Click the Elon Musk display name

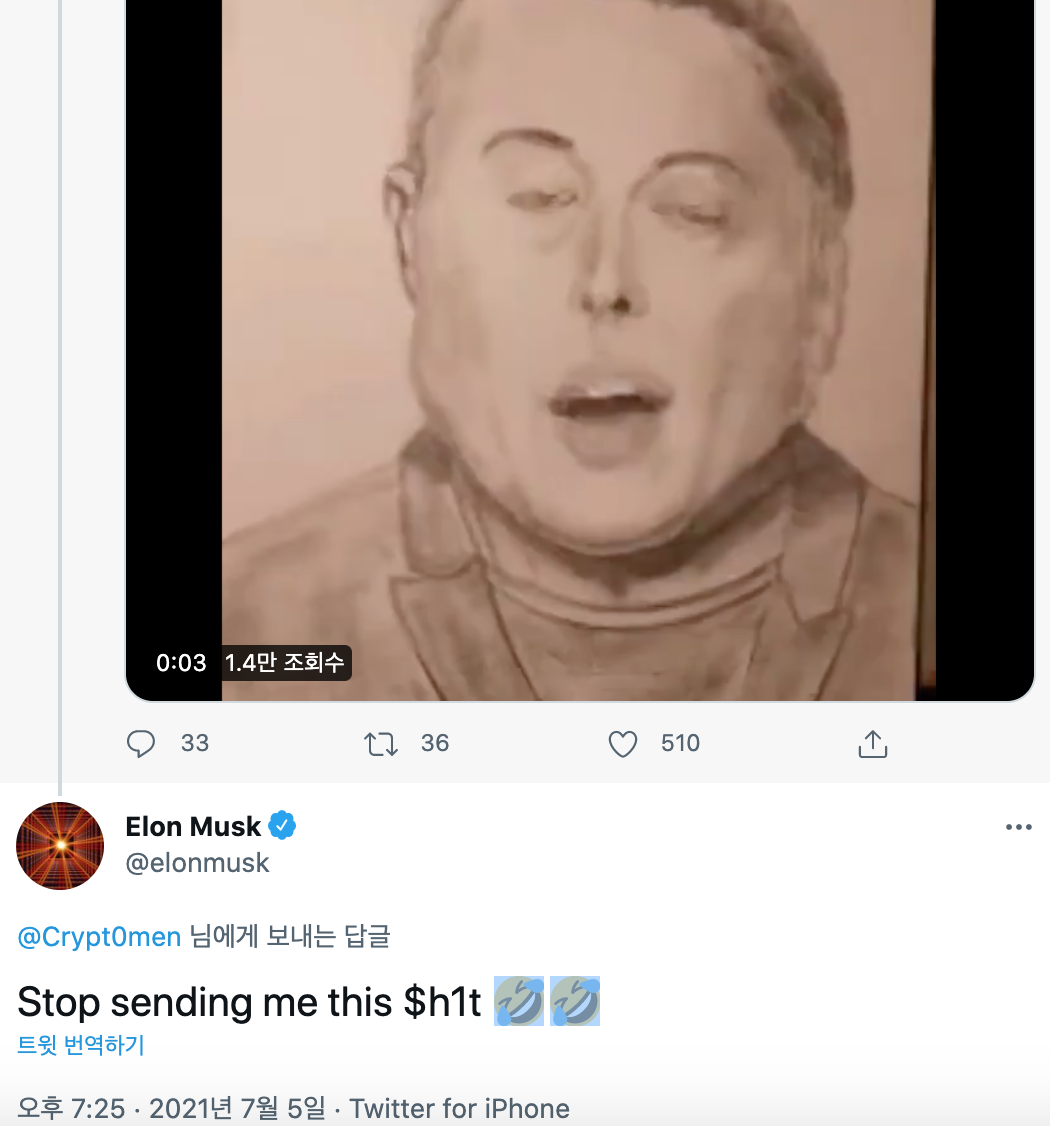click(193, 827)
